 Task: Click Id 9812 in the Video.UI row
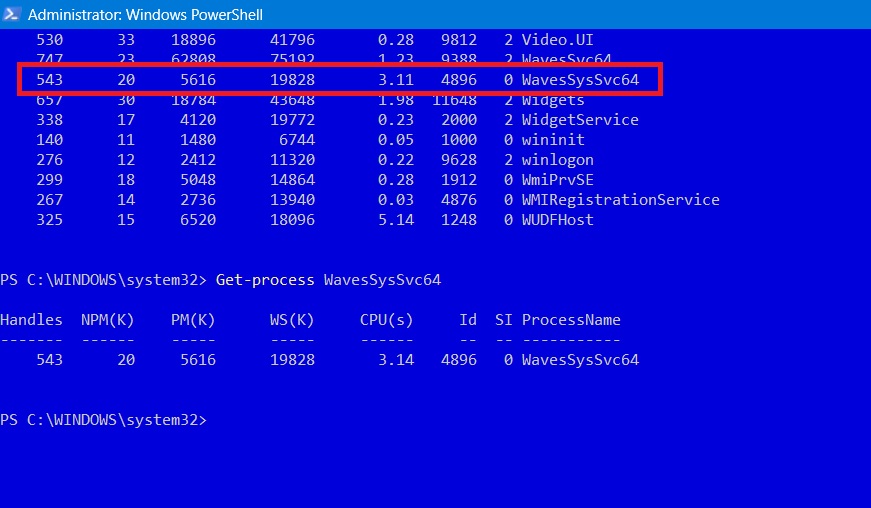[x=458, y=40]
